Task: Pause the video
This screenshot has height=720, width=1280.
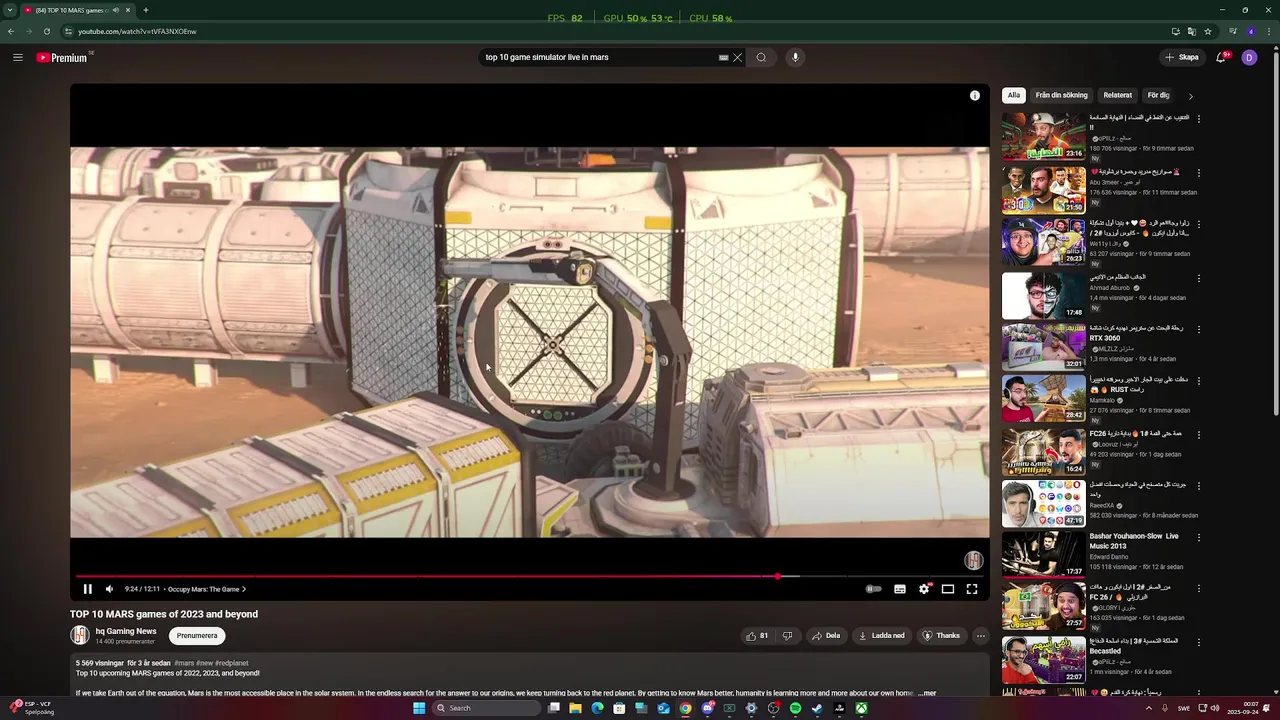Action: [x=87, y=589]
